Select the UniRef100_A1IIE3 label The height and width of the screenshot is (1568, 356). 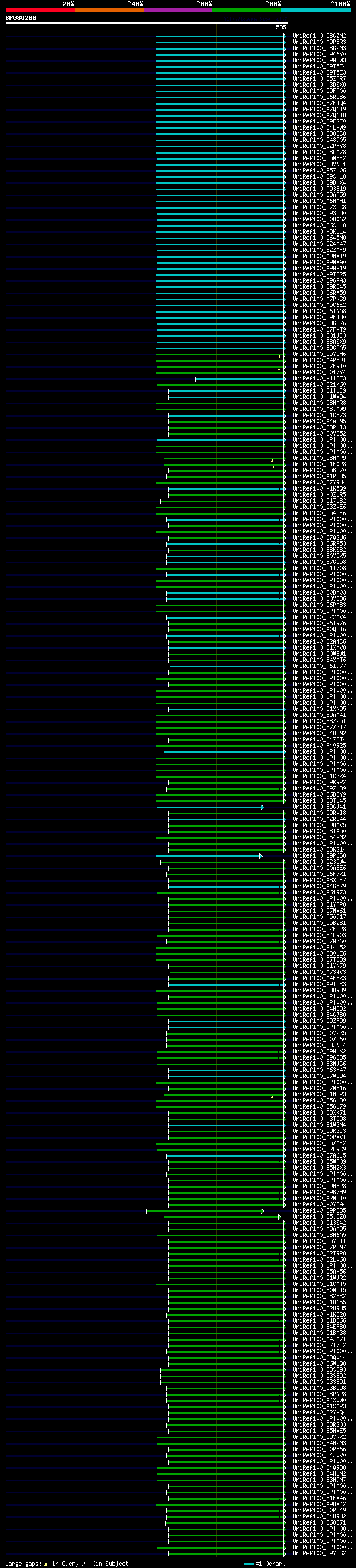(319, 379)
